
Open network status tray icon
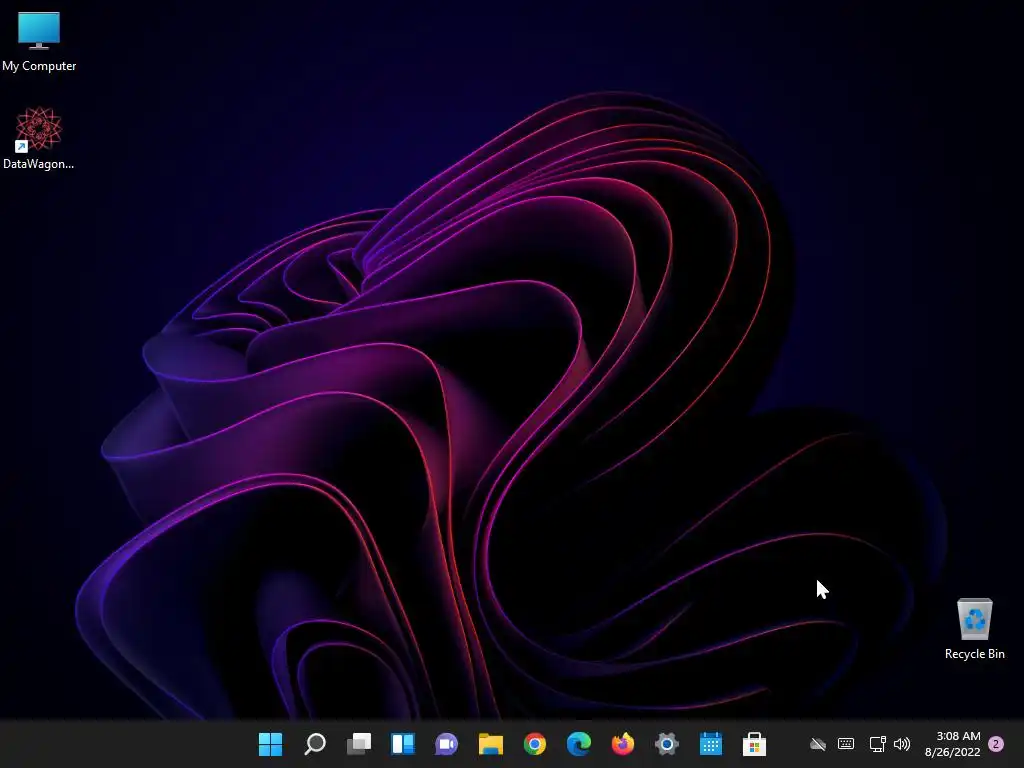[x=877, y=744]
